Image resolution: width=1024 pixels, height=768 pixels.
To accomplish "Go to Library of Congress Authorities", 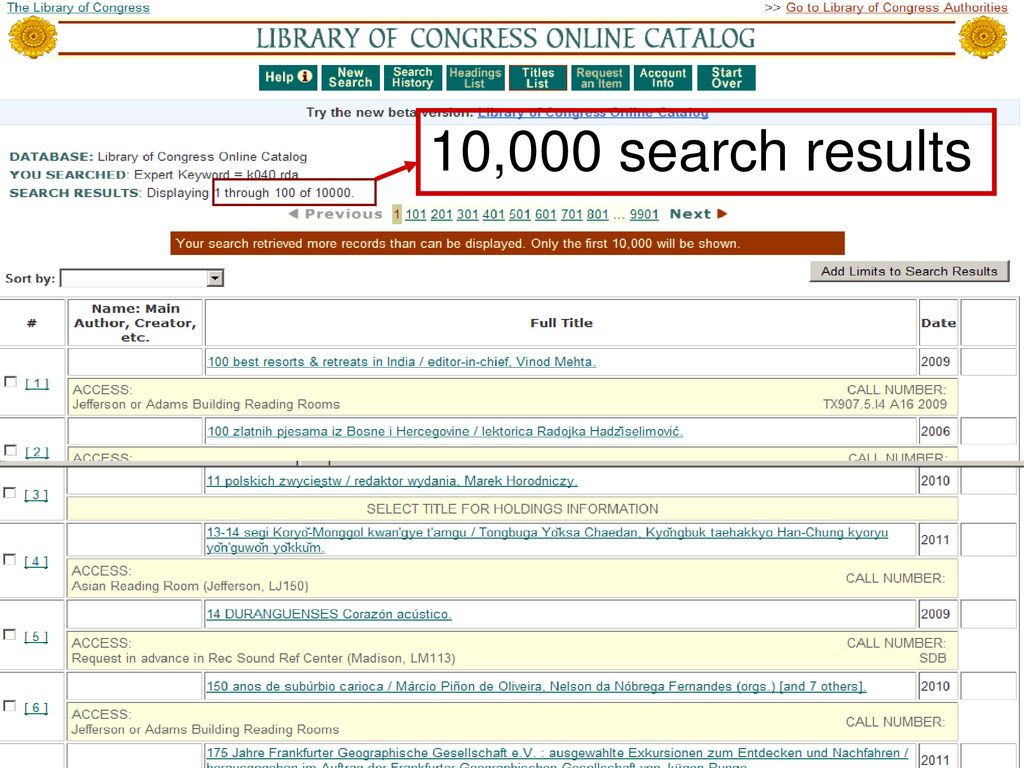I will 897,8.
